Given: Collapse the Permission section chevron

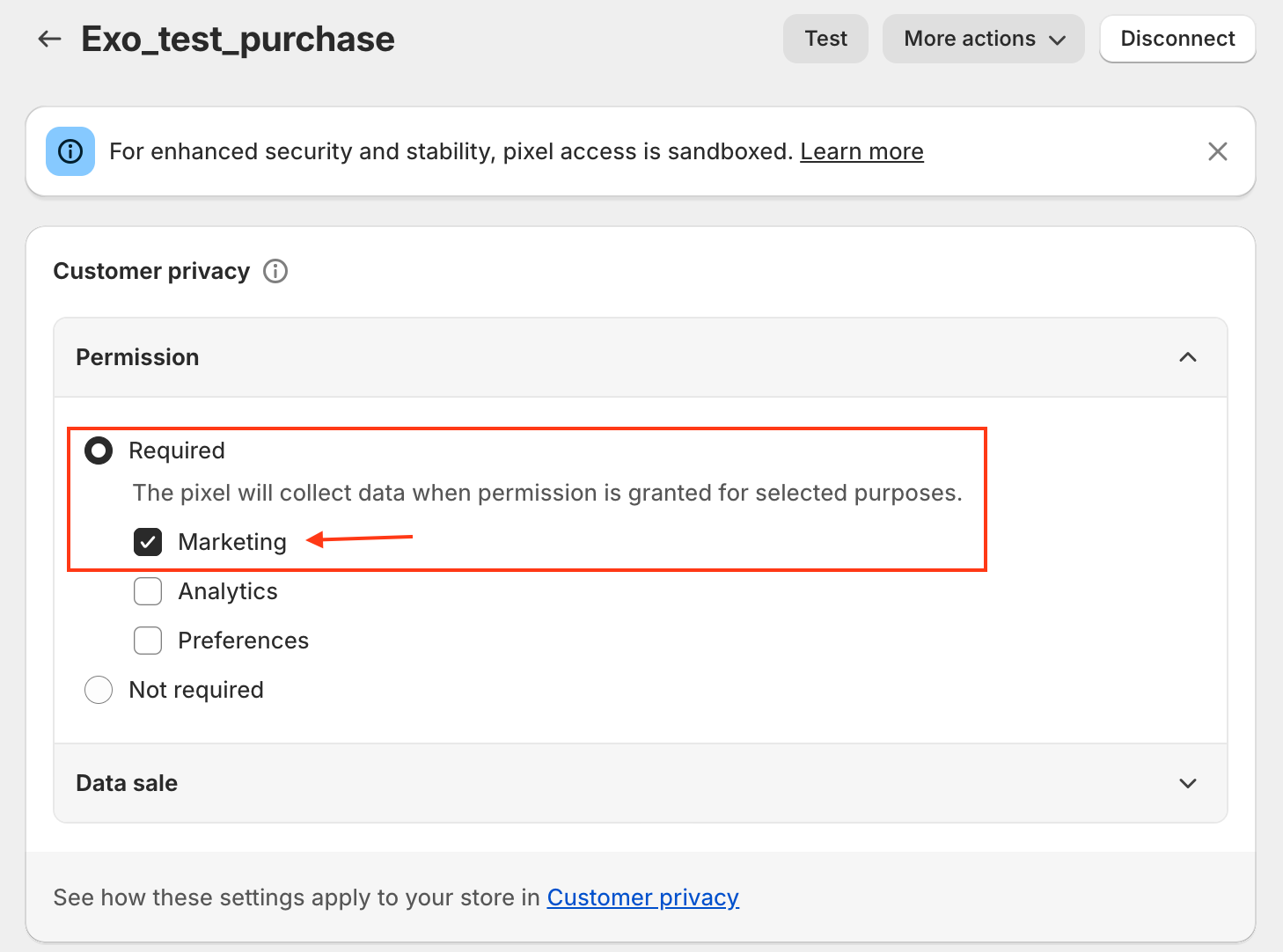Looking at the screenshot, I should (x=1187, y=357).
